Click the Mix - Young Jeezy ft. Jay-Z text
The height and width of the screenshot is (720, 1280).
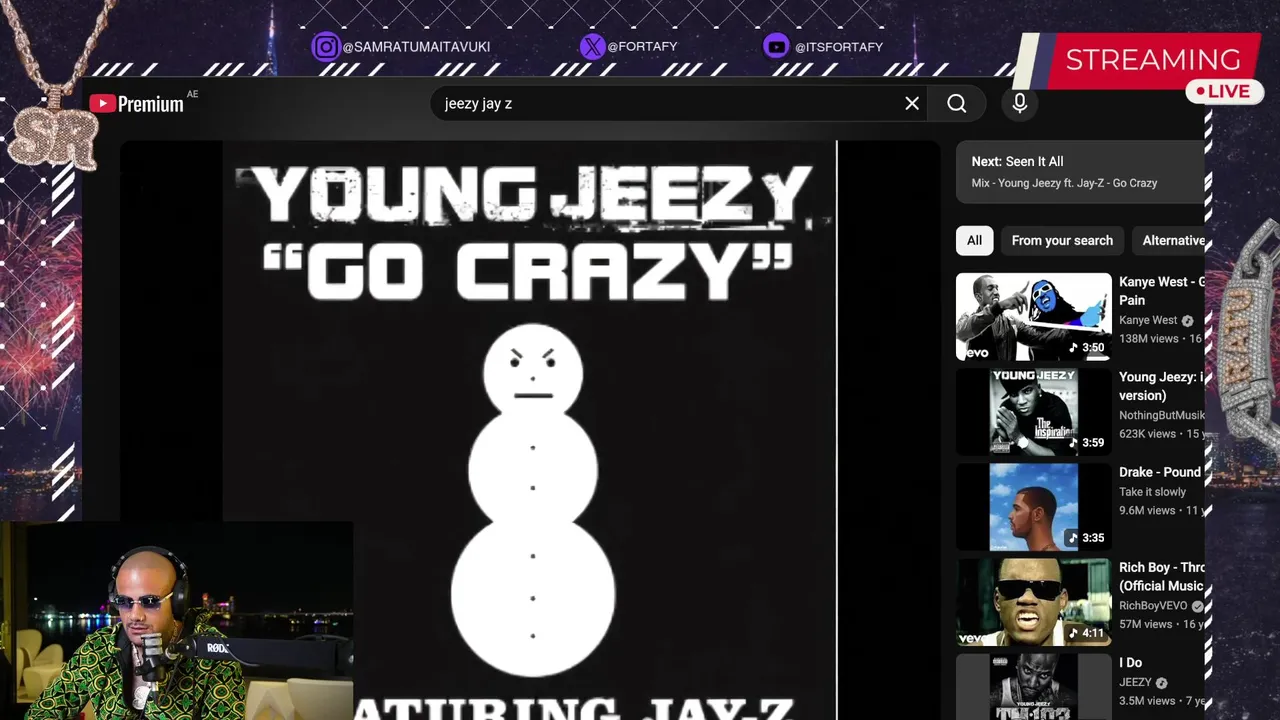pos(1064,183)
